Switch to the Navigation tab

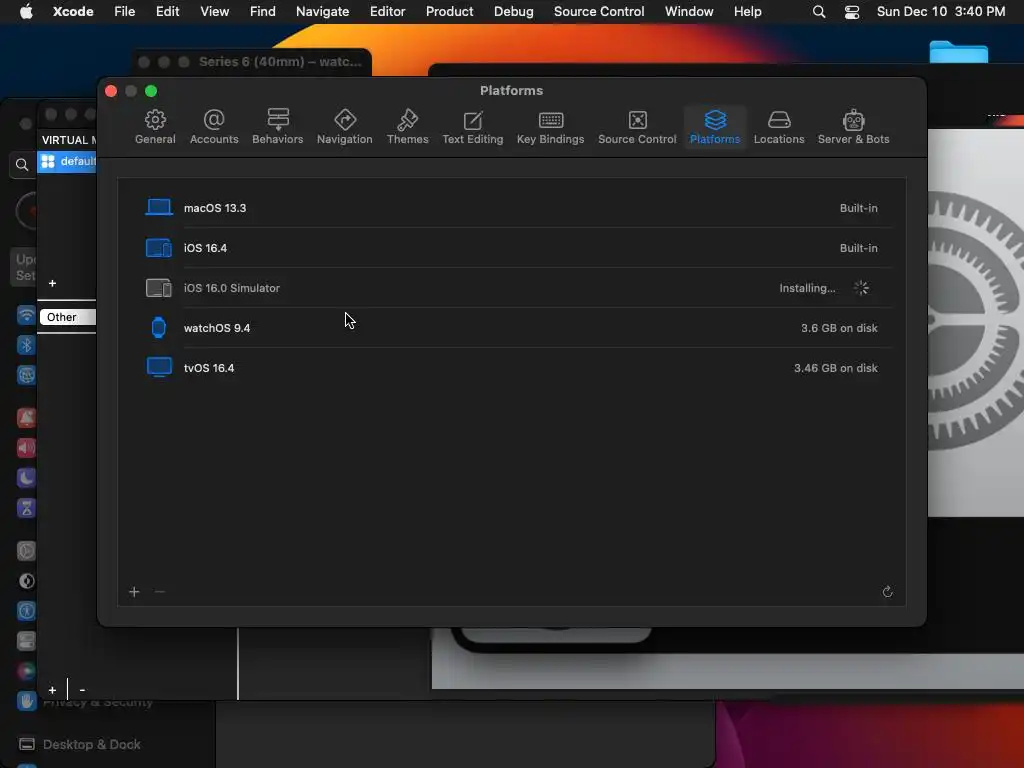pos(344,127)
